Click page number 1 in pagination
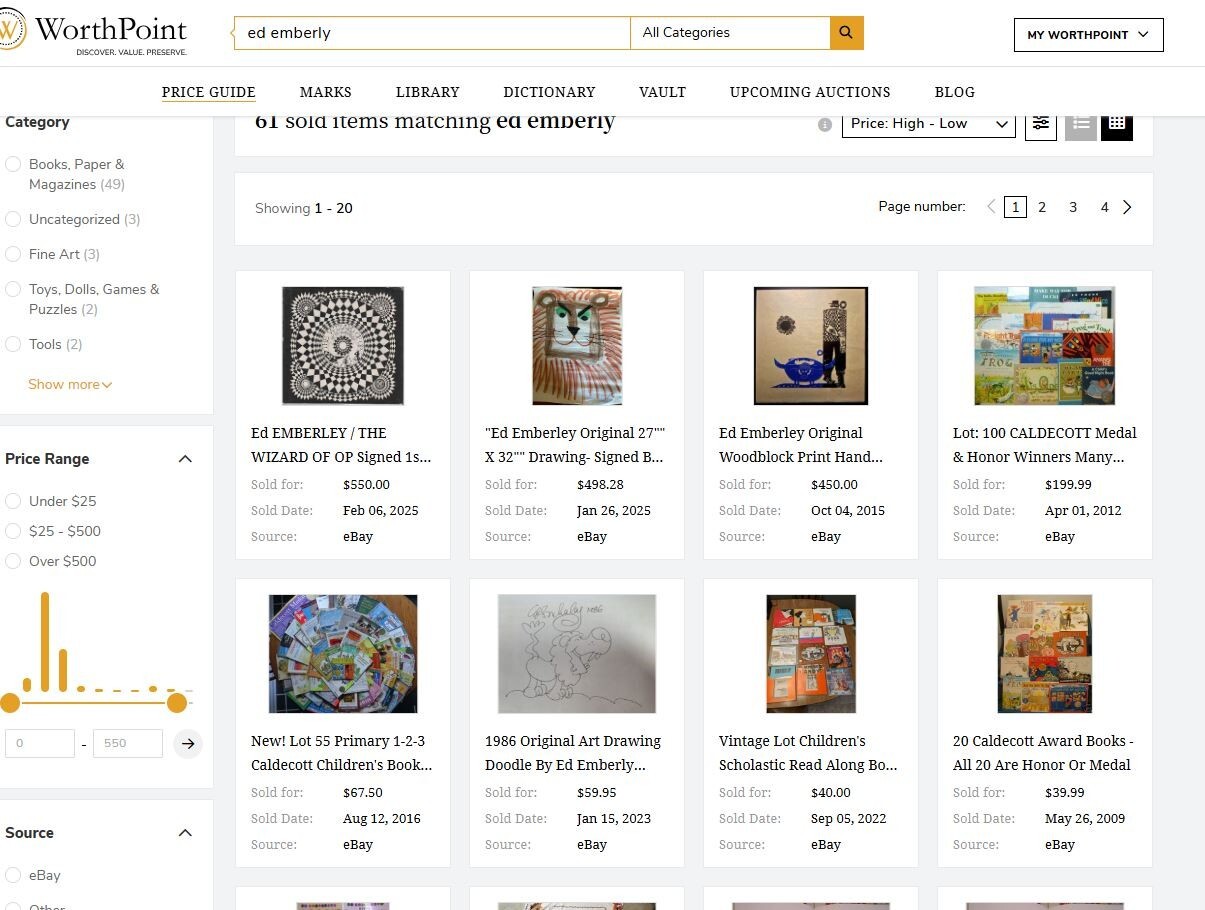 pyautogui.click(x=1015, y=207)
